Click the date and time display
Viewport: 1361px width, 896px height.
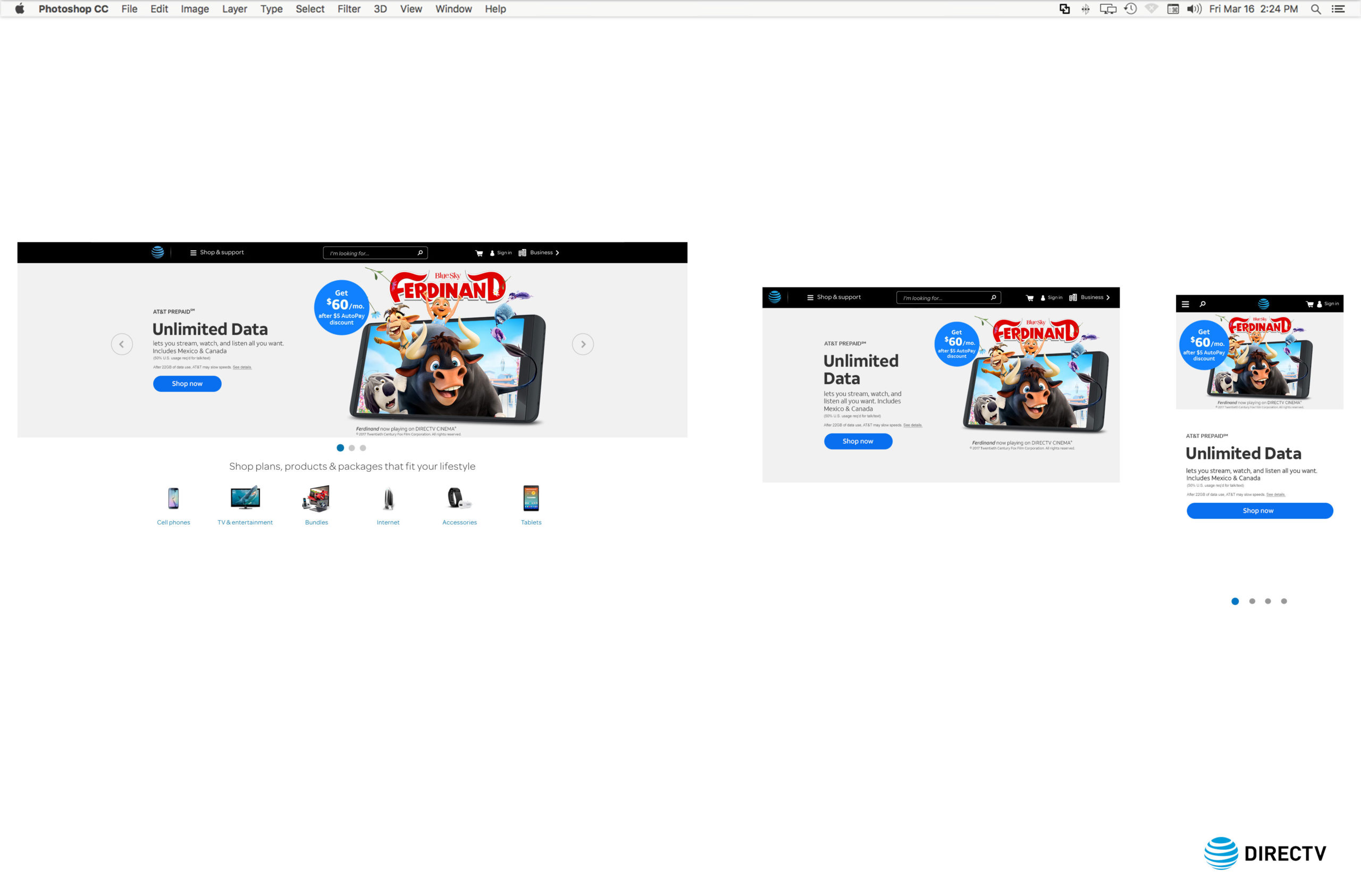click(1254, 9)
